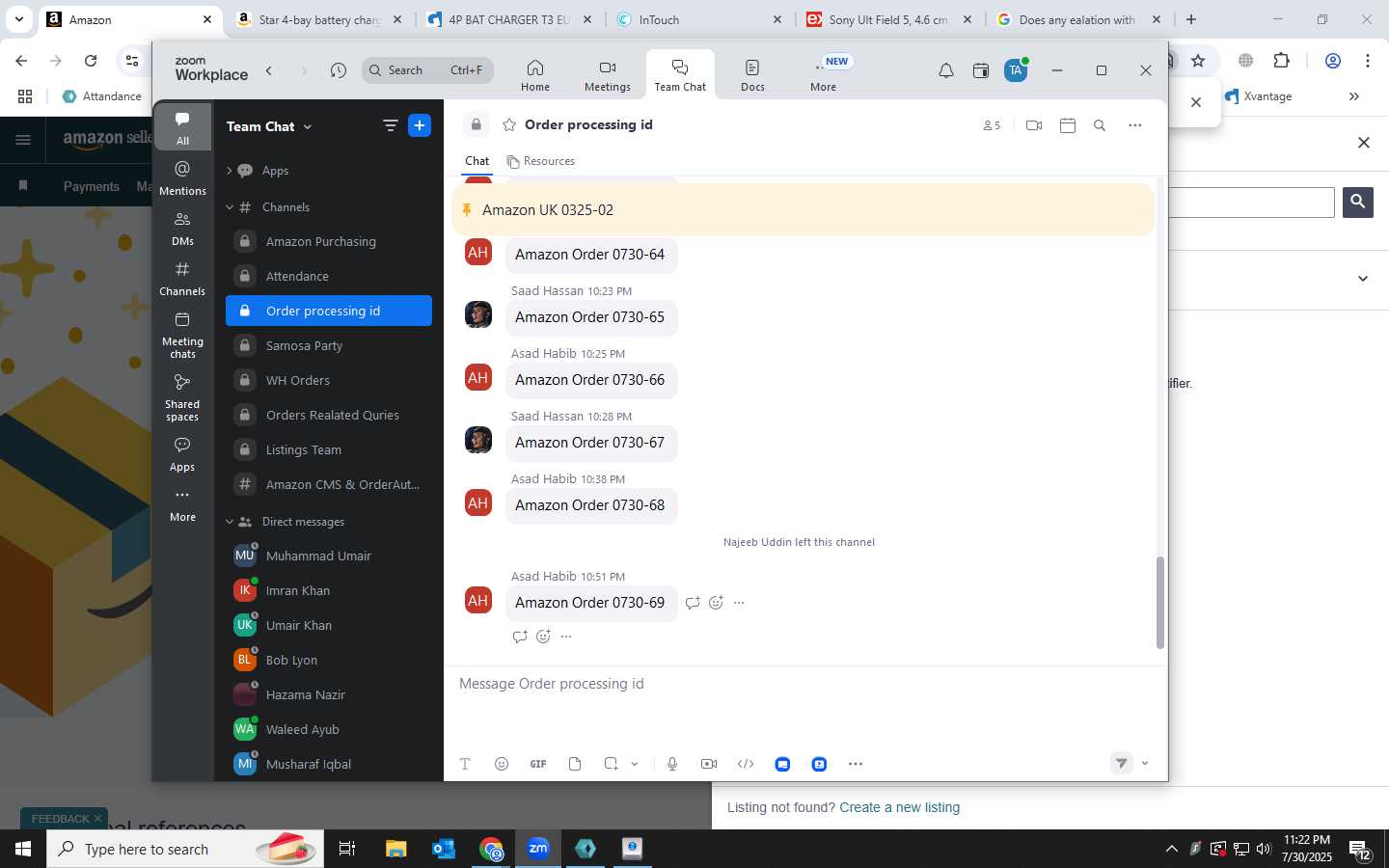Insert a code snippet

(x=746, y=764)
